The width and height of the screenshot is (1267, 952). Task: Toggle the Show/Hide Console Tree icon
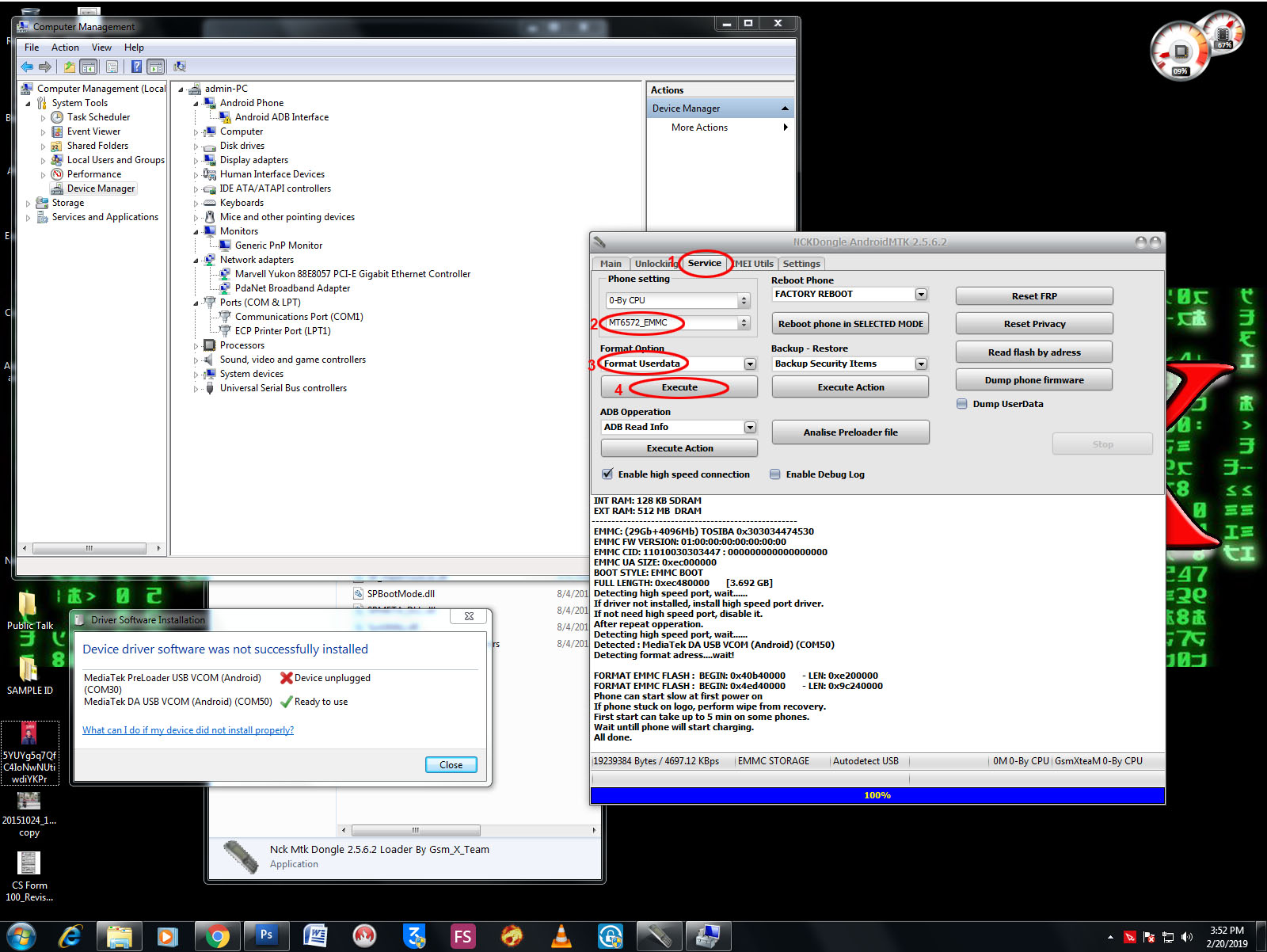(89, 67)
